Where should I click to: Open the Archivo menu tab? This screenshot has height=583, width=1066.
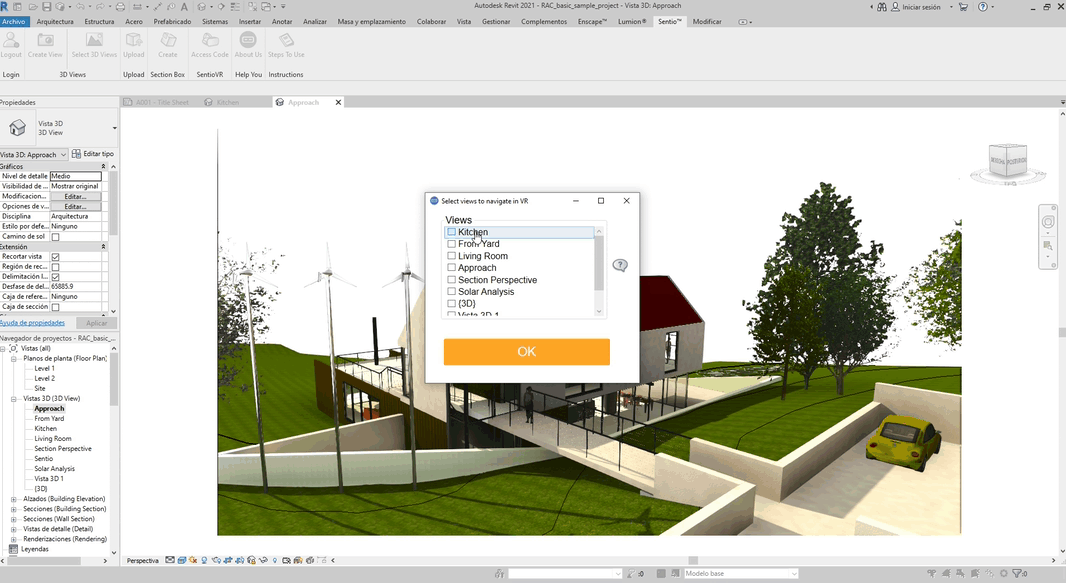click(x=14, y=22)
